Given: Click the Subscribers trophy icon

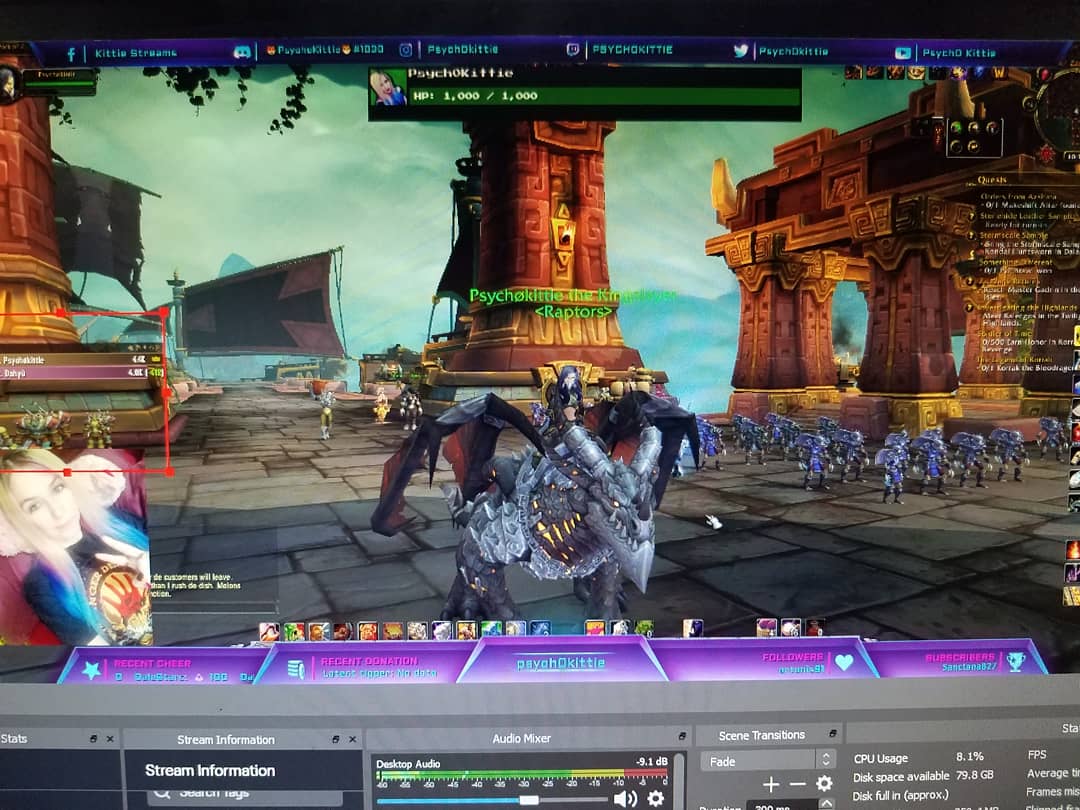Looking at the screenshot, I should point(1016,662).
